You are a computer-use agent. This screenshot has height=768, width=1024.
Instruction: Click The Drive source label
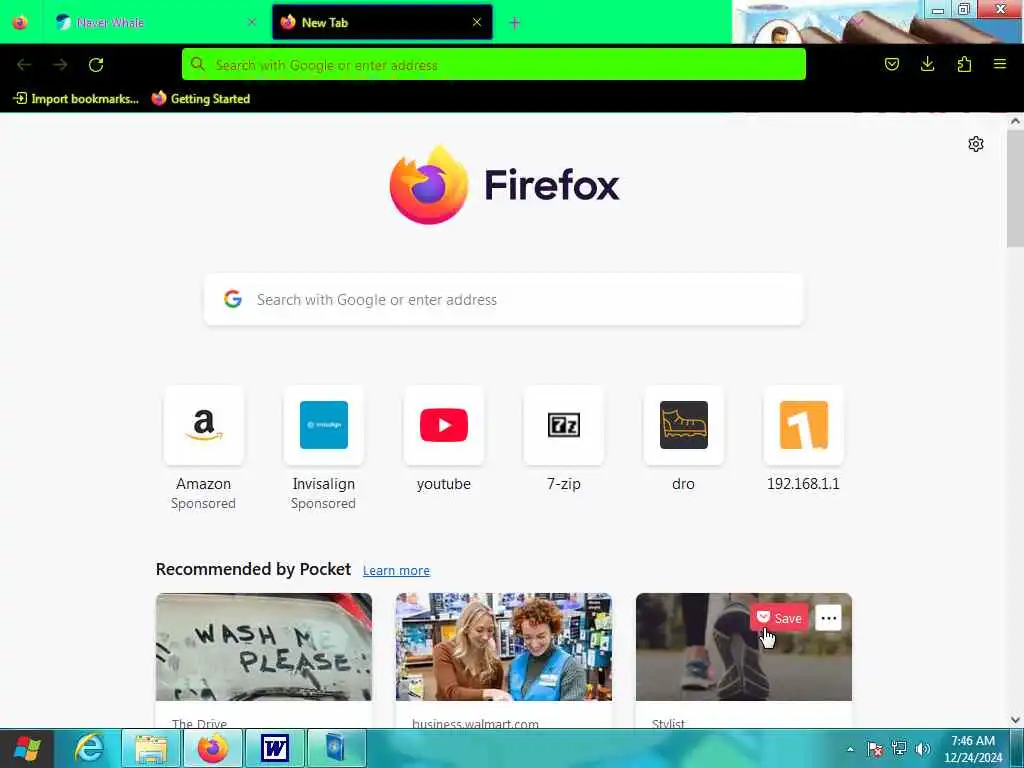pos(199,723)
